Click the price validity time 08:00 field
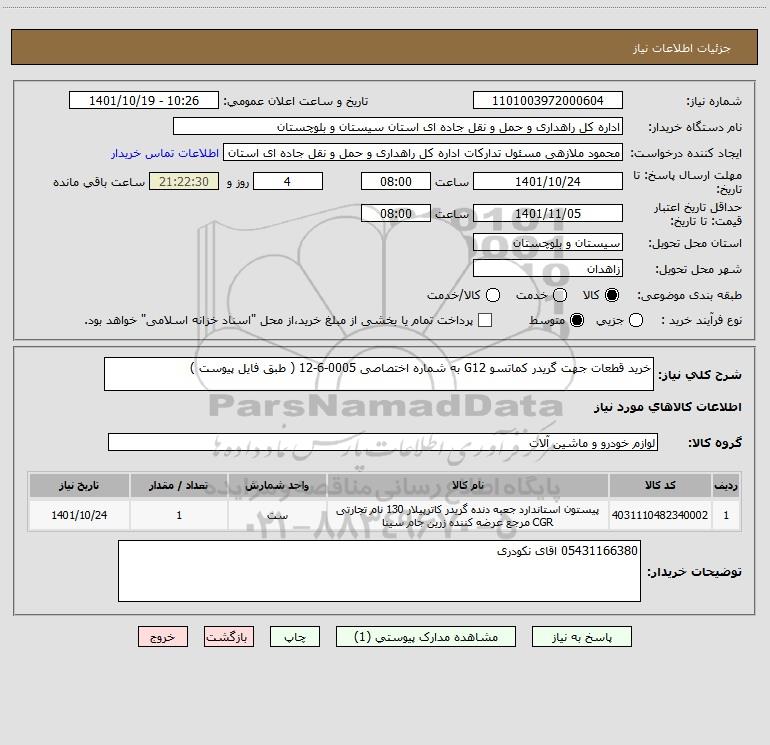The width and height of the screenshot is (770, 745). 396,213
